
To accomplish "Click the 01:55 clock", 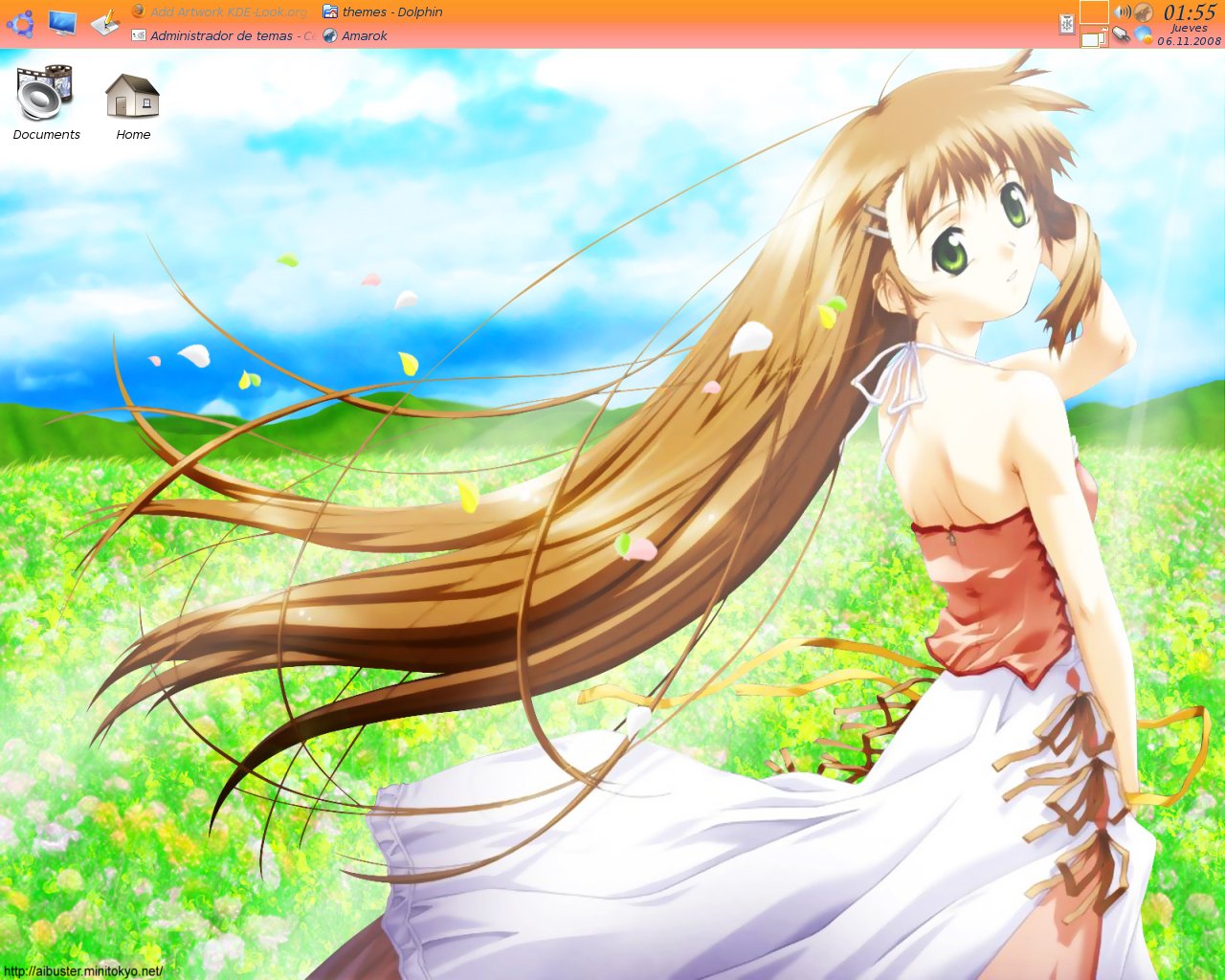I will click(1190, 12).
